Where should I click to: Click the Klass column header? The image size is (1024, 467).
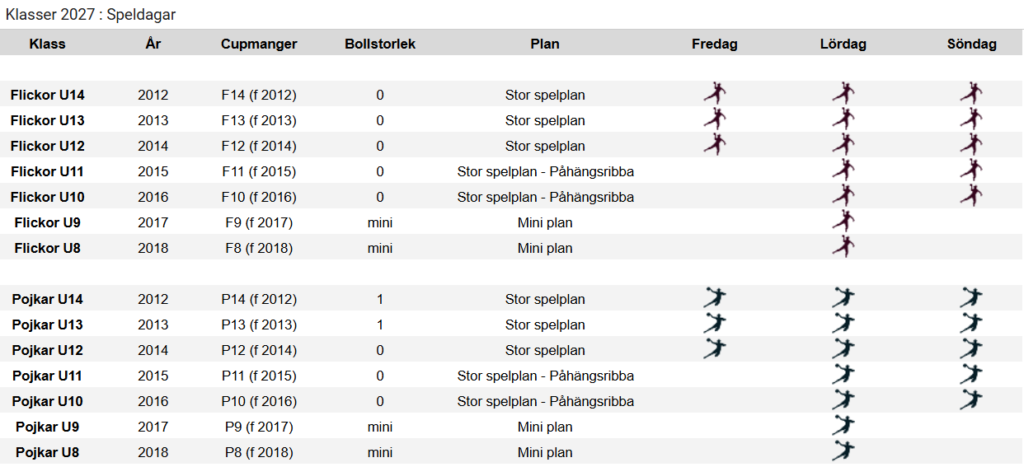[x=48, y=44]
